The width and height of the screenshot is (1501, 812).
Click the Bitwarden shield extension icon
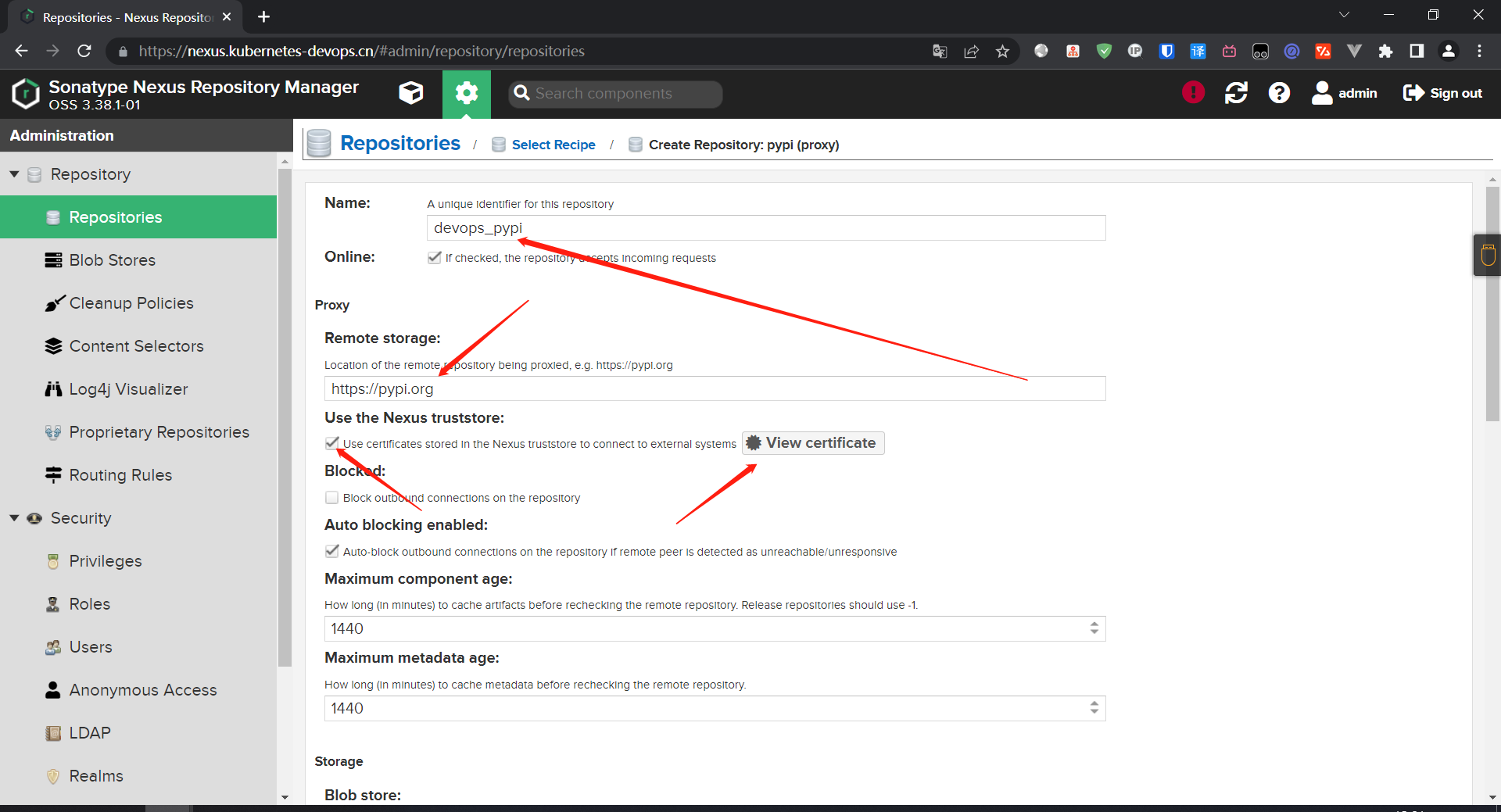[x=1166, y=51]
